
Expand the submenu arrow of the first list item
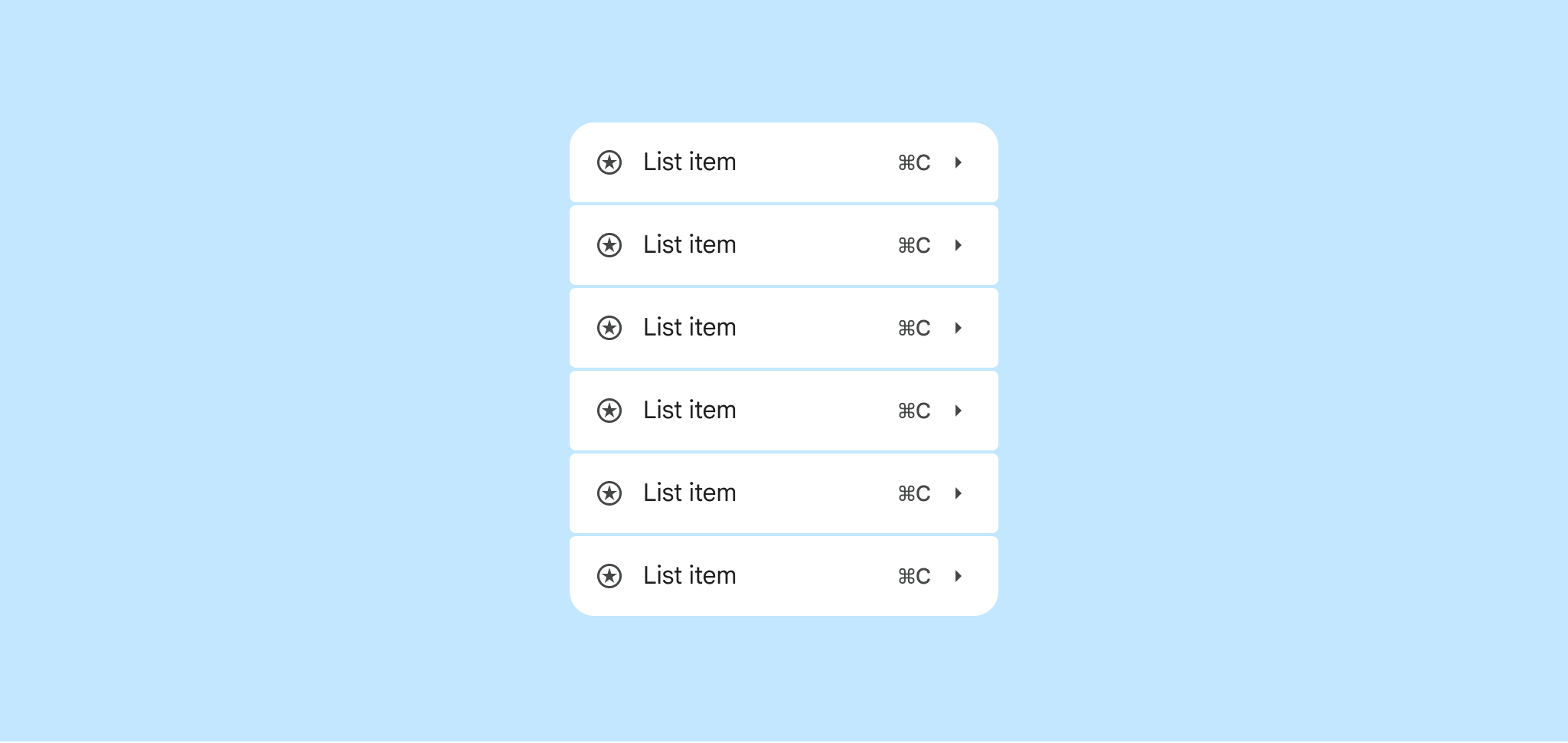[x=958, y=162]
